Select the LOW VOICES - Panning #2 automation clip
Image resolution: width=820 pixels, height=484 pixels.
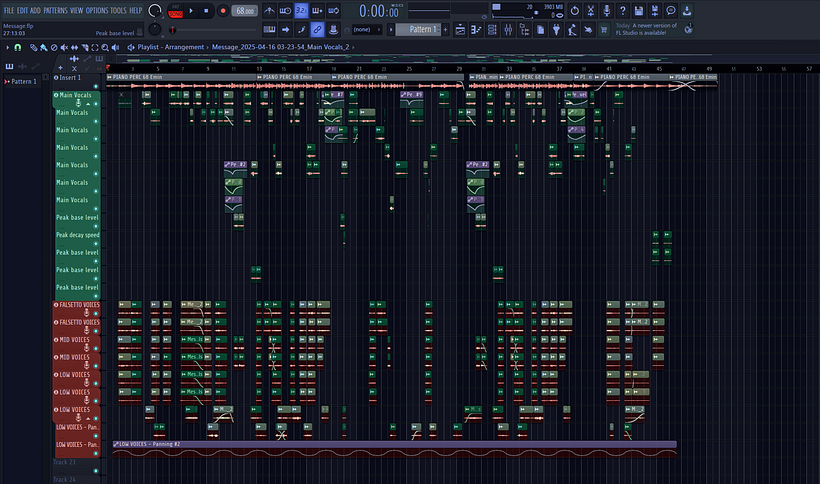tap(395, 449)
